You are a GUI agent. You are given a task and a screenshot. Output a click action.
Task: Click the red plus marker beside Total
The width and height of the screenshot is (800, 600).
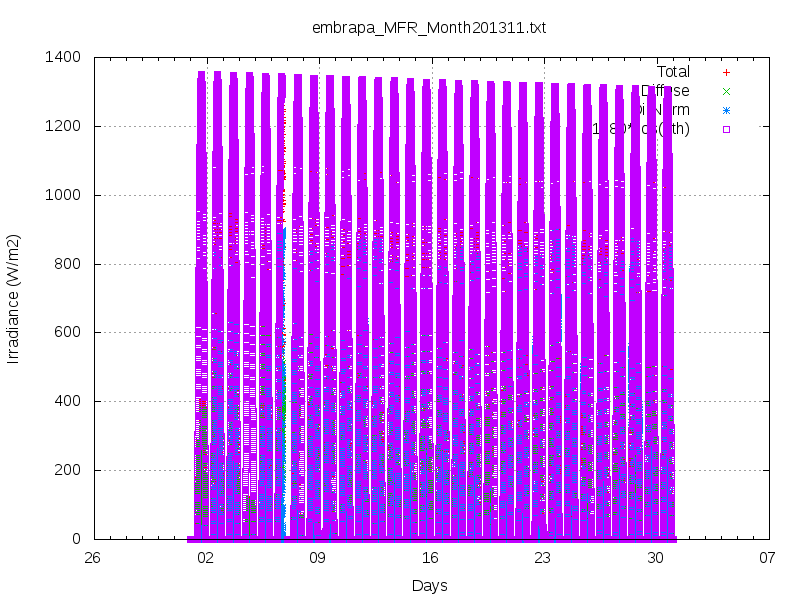pos(726,72)
